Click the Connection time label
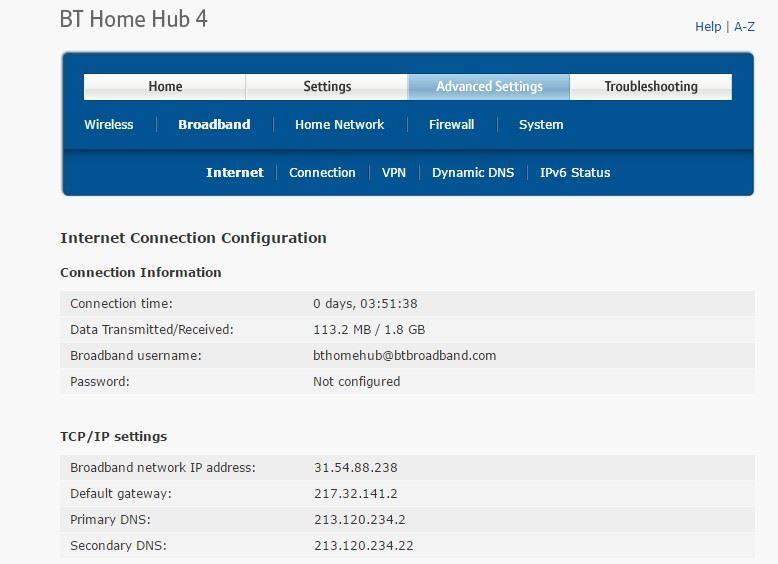The width and height of the screenshot is (778, 564). coord(122,304)
